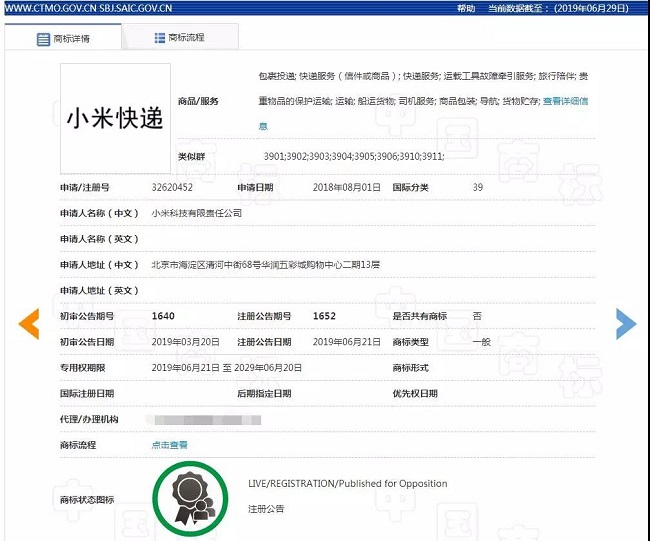Click international class value 39
This screenshot has height=541, width=650.
[x=478, y=187]
